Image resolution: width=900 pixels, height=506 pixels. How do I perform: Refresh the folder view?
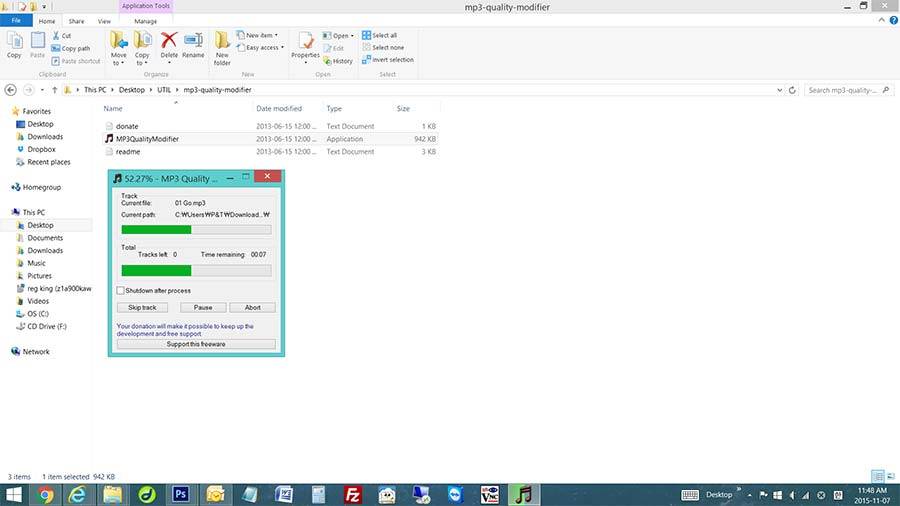click(x=792, y=90)
